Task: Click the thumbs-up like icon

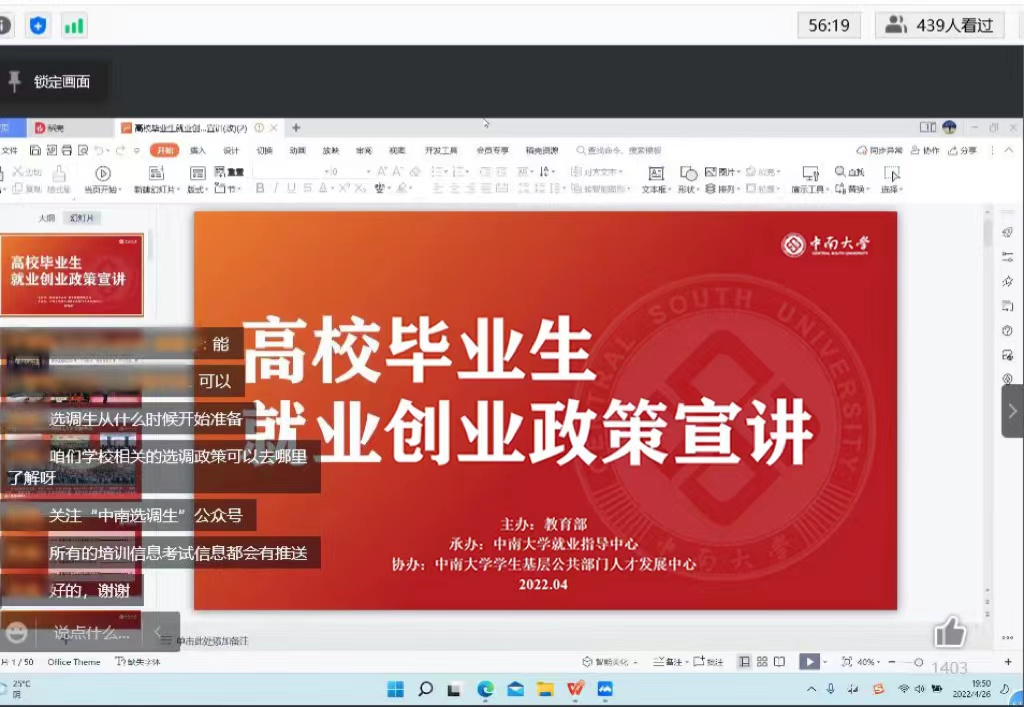Action: tap(950, 632)
